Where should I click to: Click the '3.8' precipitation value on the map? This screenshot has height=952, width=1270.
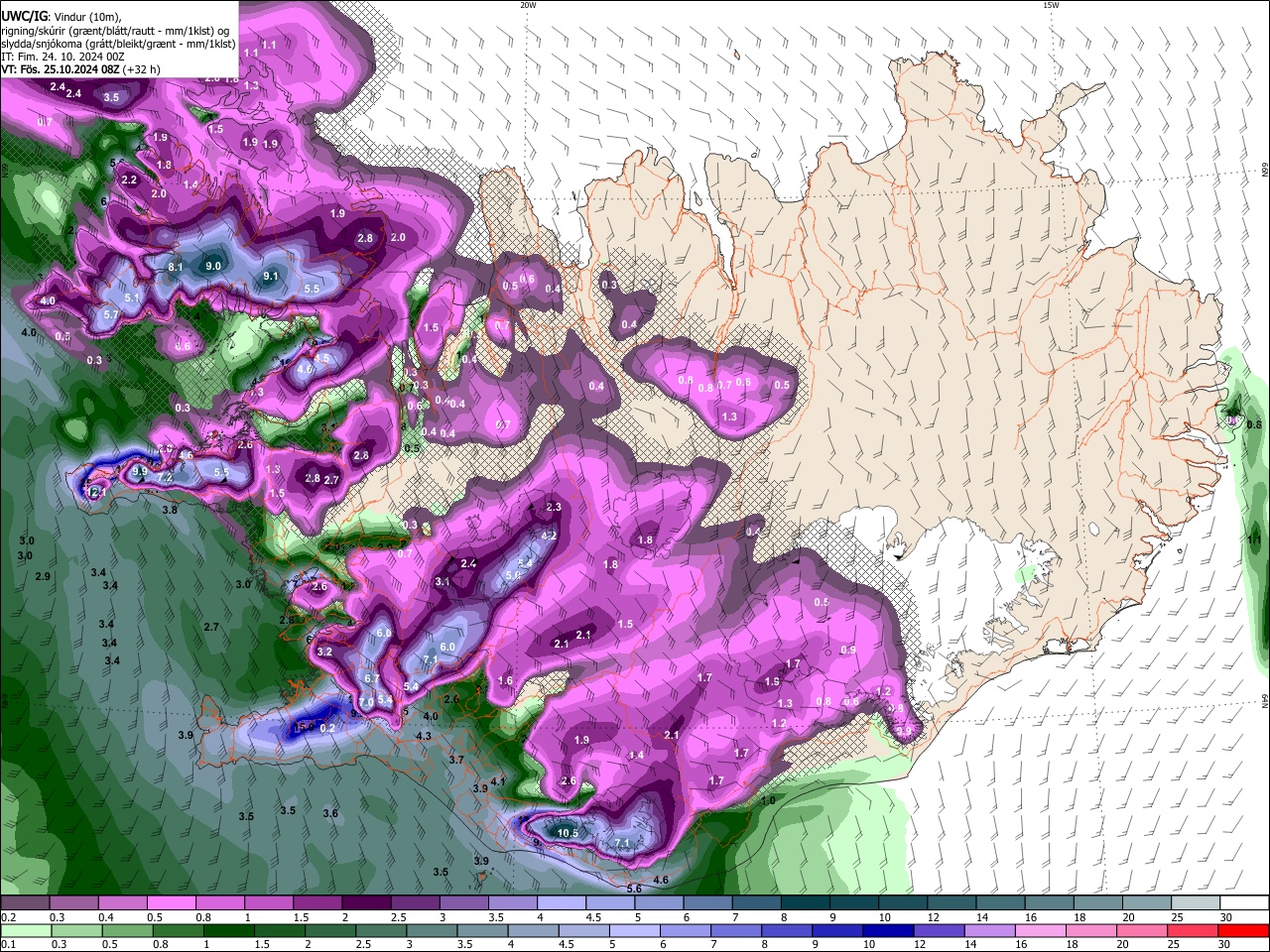170,510
